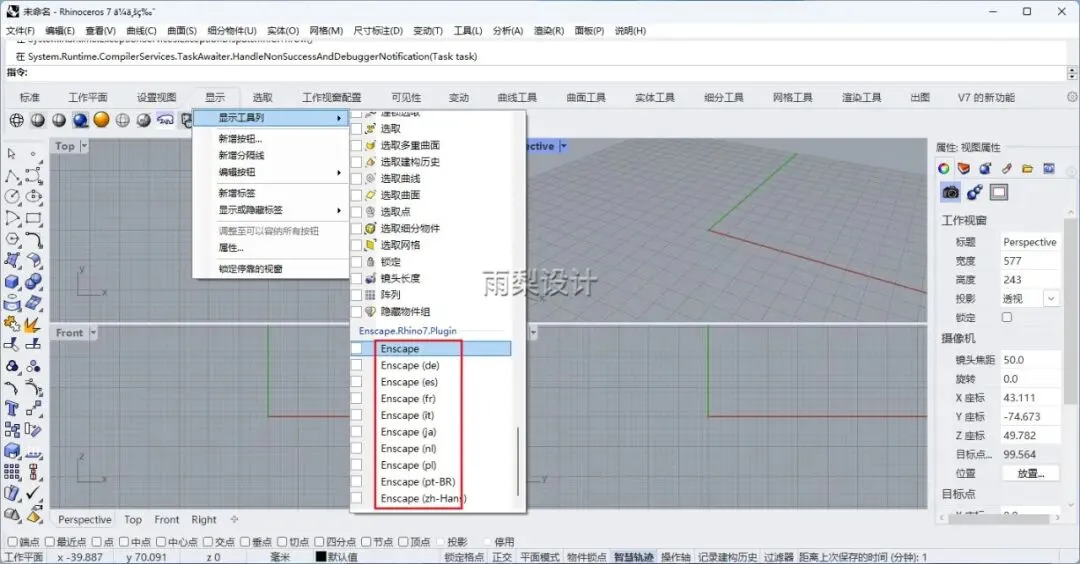Select the Text object T tool
This screenshot has width=1080, height=564.
[x=12, y=409]
